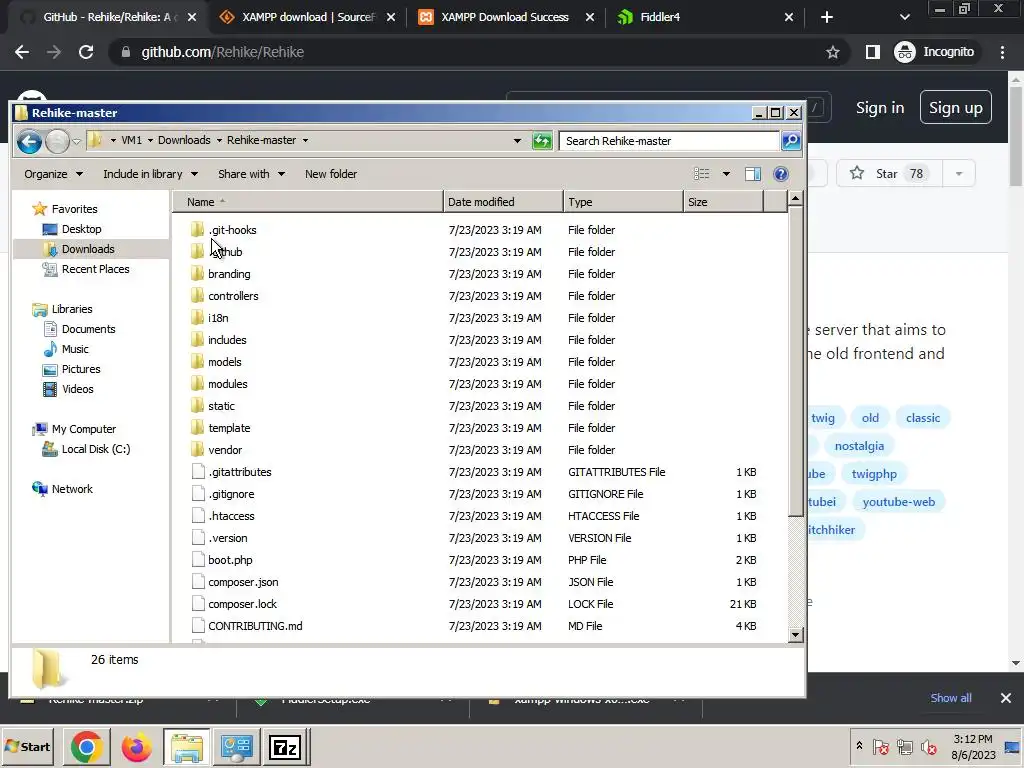Open Firefox from the taskbar

click(x=136, y=747)
